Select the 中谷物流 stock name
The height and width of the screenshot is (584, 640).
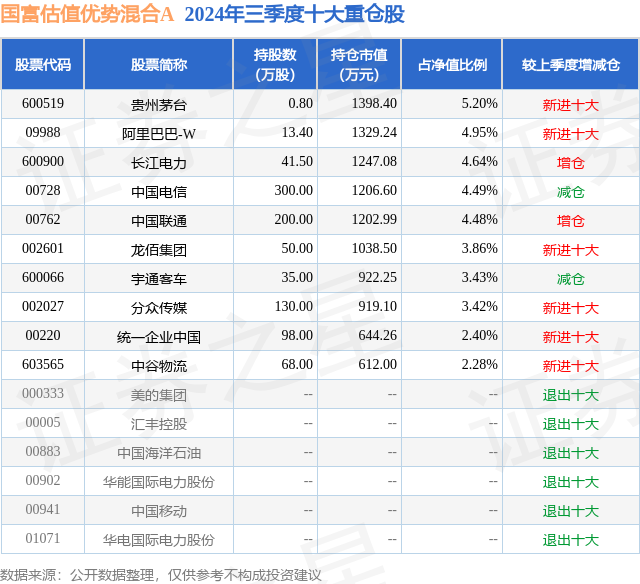coord(159,366)
